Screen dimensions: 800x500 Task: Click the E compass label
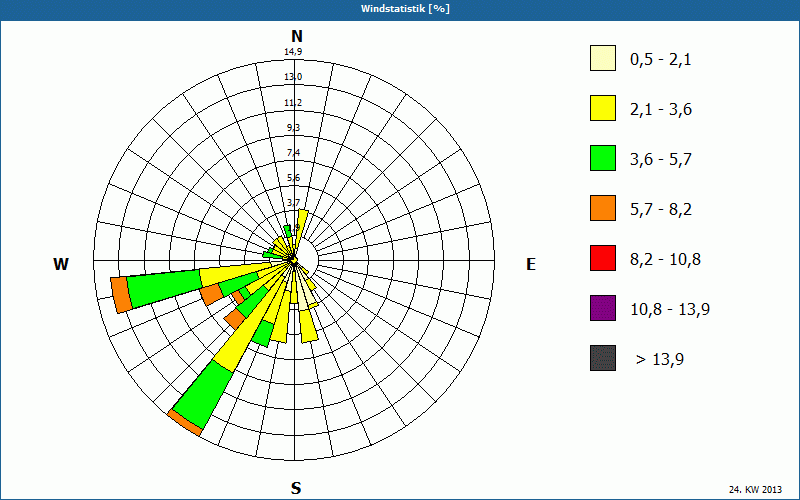click(x=531, y=264)
